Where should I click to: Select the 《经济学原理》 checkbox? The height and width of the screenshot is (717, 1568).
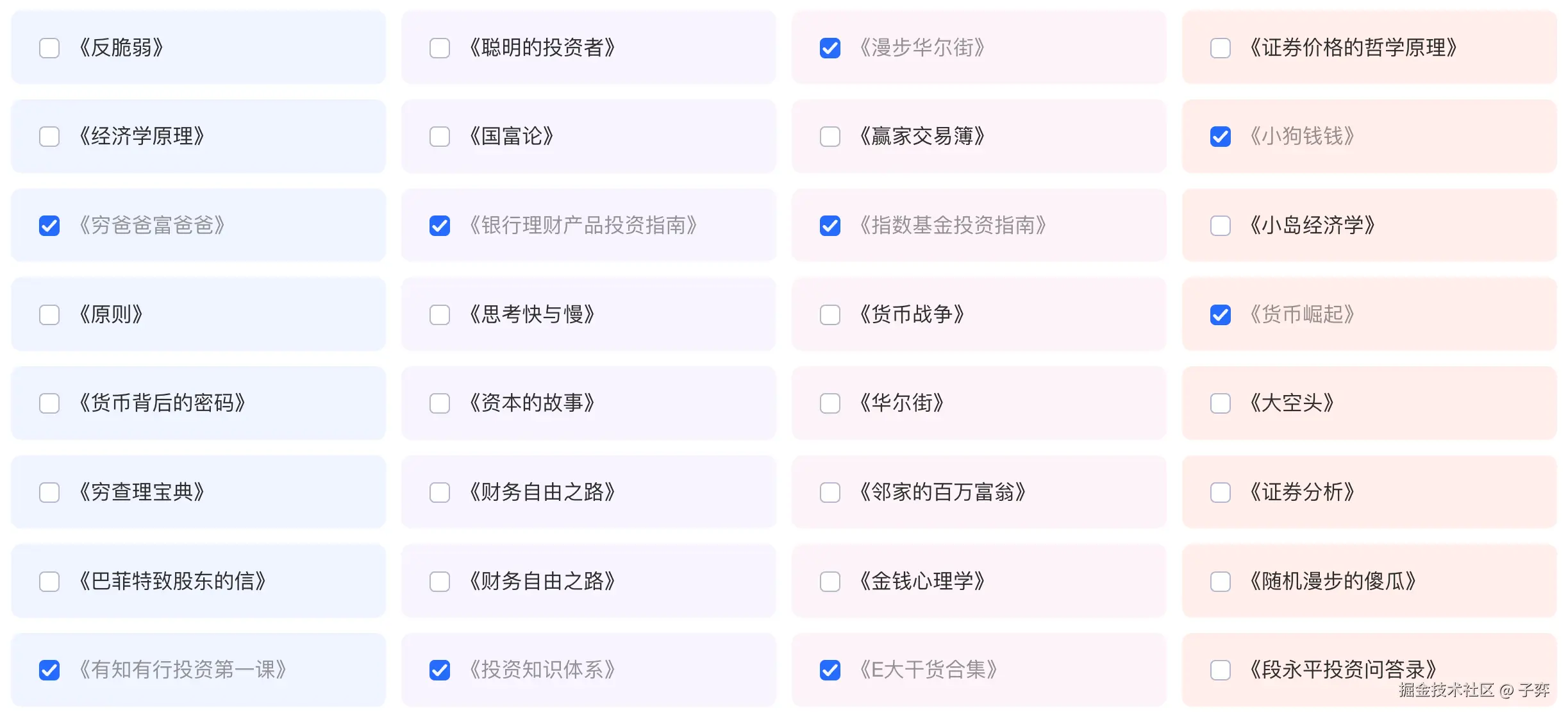pos(49,137)
